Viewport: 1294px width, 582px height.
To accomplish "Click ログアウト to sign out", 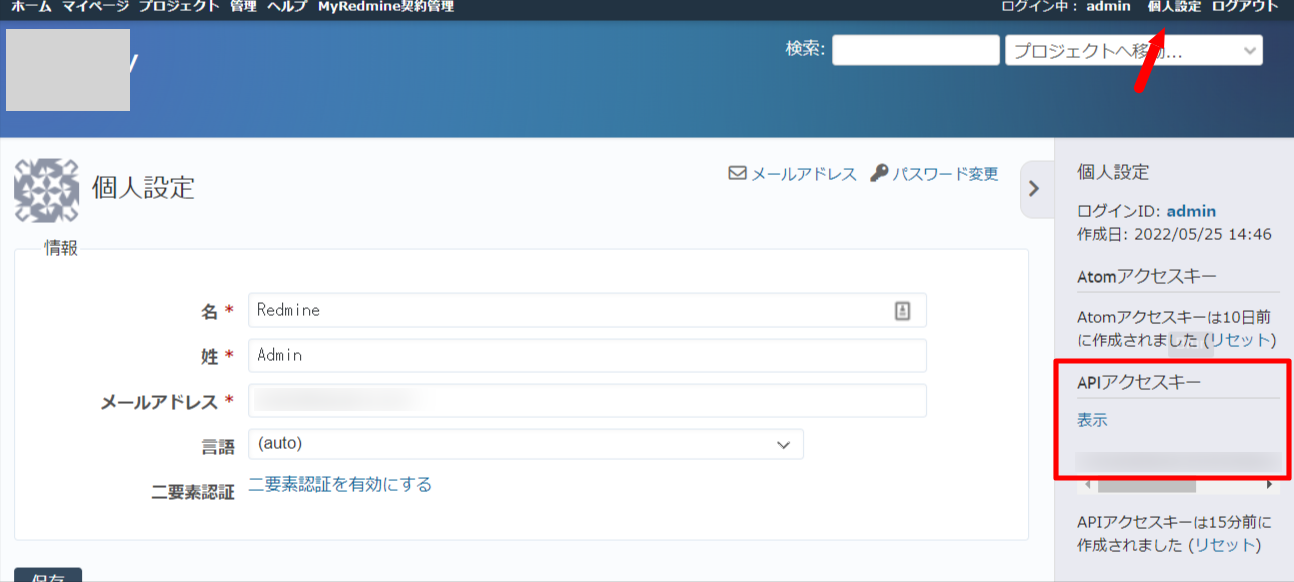I will pyautogui.click(x=1245, y=6).
